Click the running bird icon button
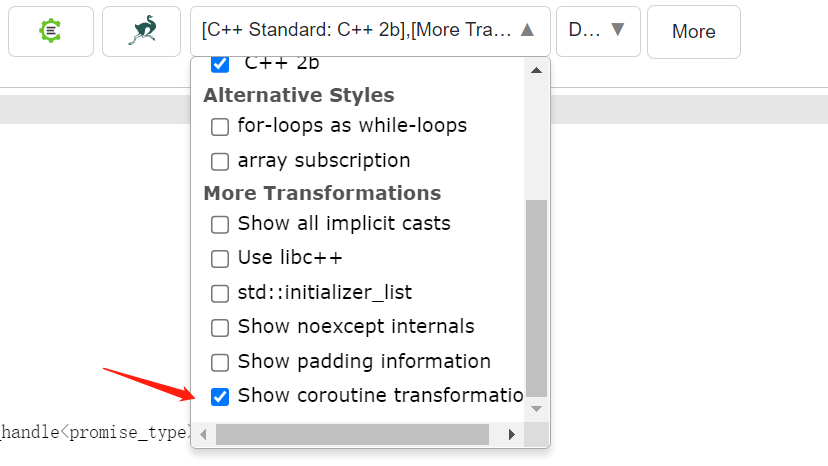Image resolution: width=828 pixels, height=466 pixels. tap(141, 31)
